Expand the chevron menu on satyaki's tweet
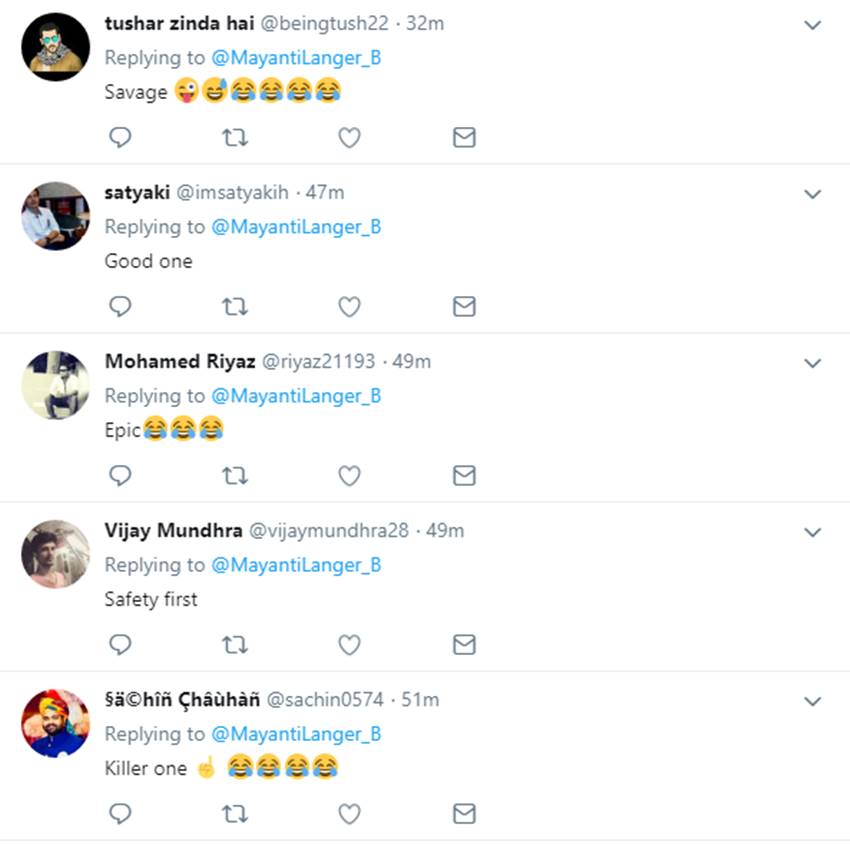The image size is (850, 844). (x=813, y=194)
